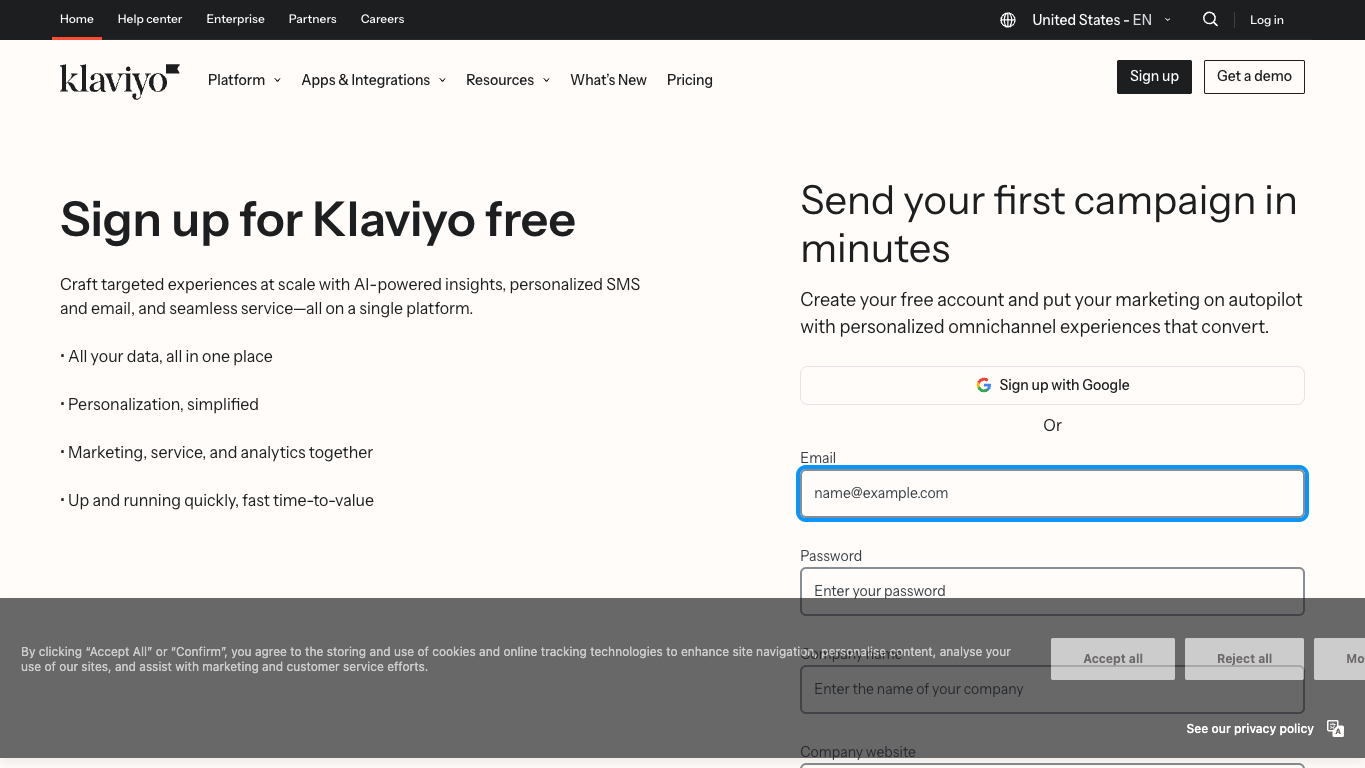The width and height of the screenshot is (1365, 768).
Task: Click 'Personalization, simplified' bullet text
Action: [x=163, y=404]
